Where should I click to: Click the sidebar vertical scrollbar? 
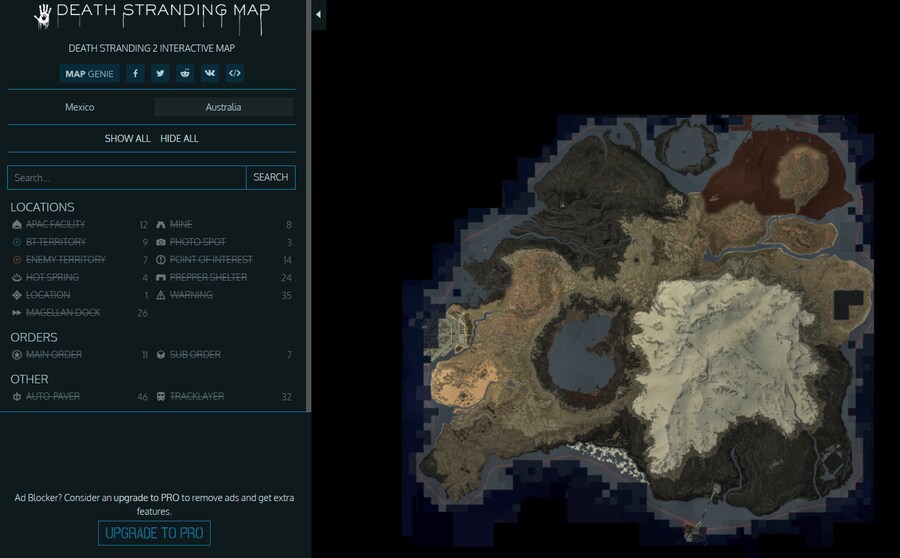click(x=308, y=206)
